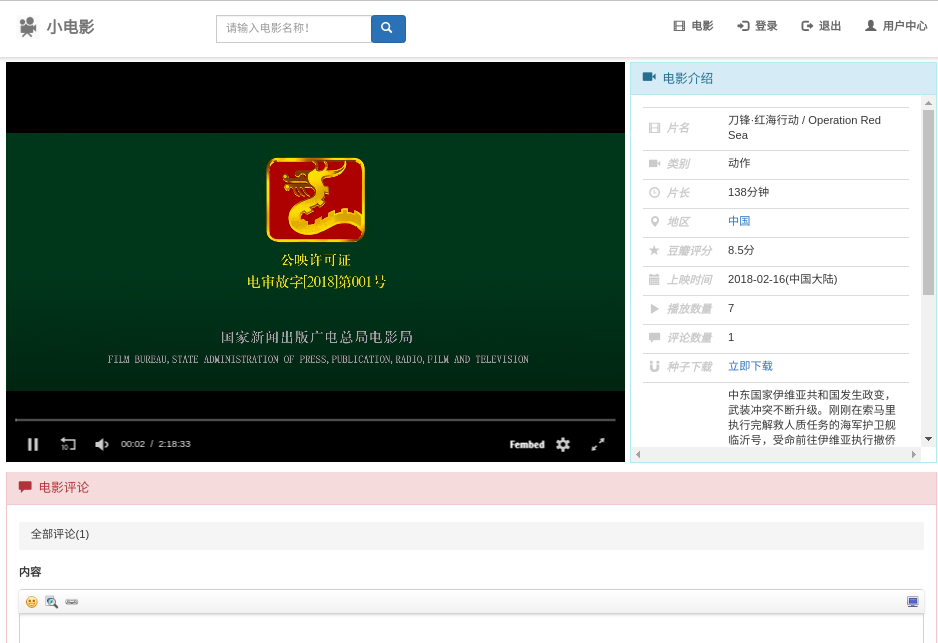Click the 电影评论 section header

(471, 488)
